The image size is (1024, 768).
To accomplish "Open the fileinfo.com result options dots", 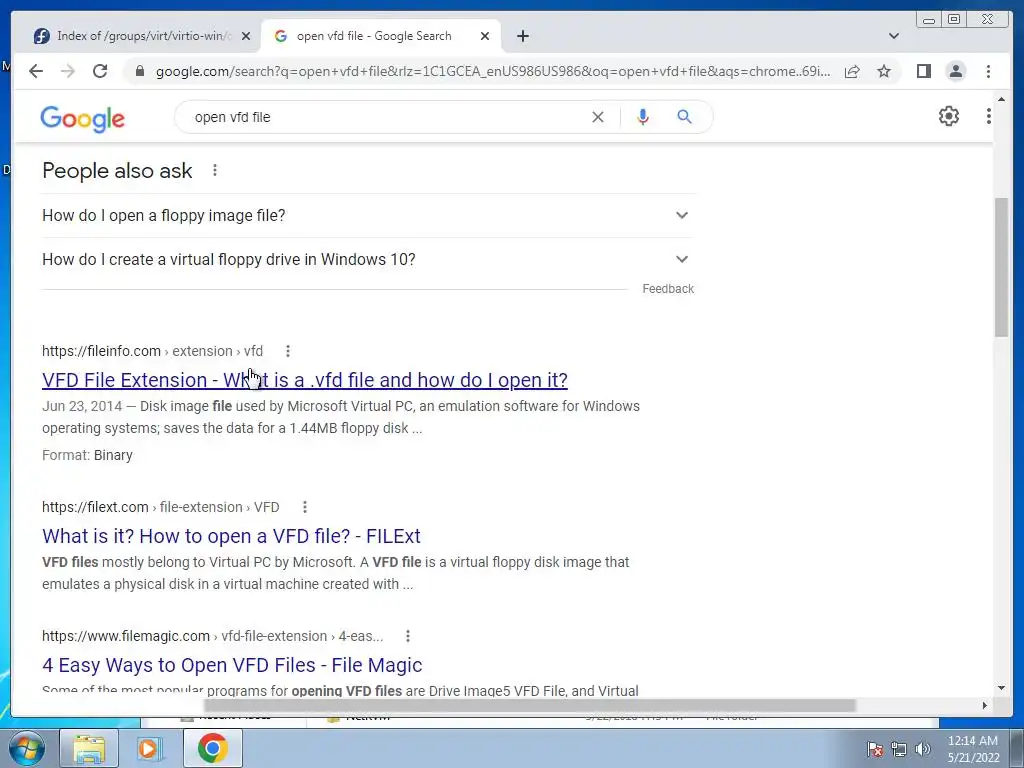I will coord(288,351).
